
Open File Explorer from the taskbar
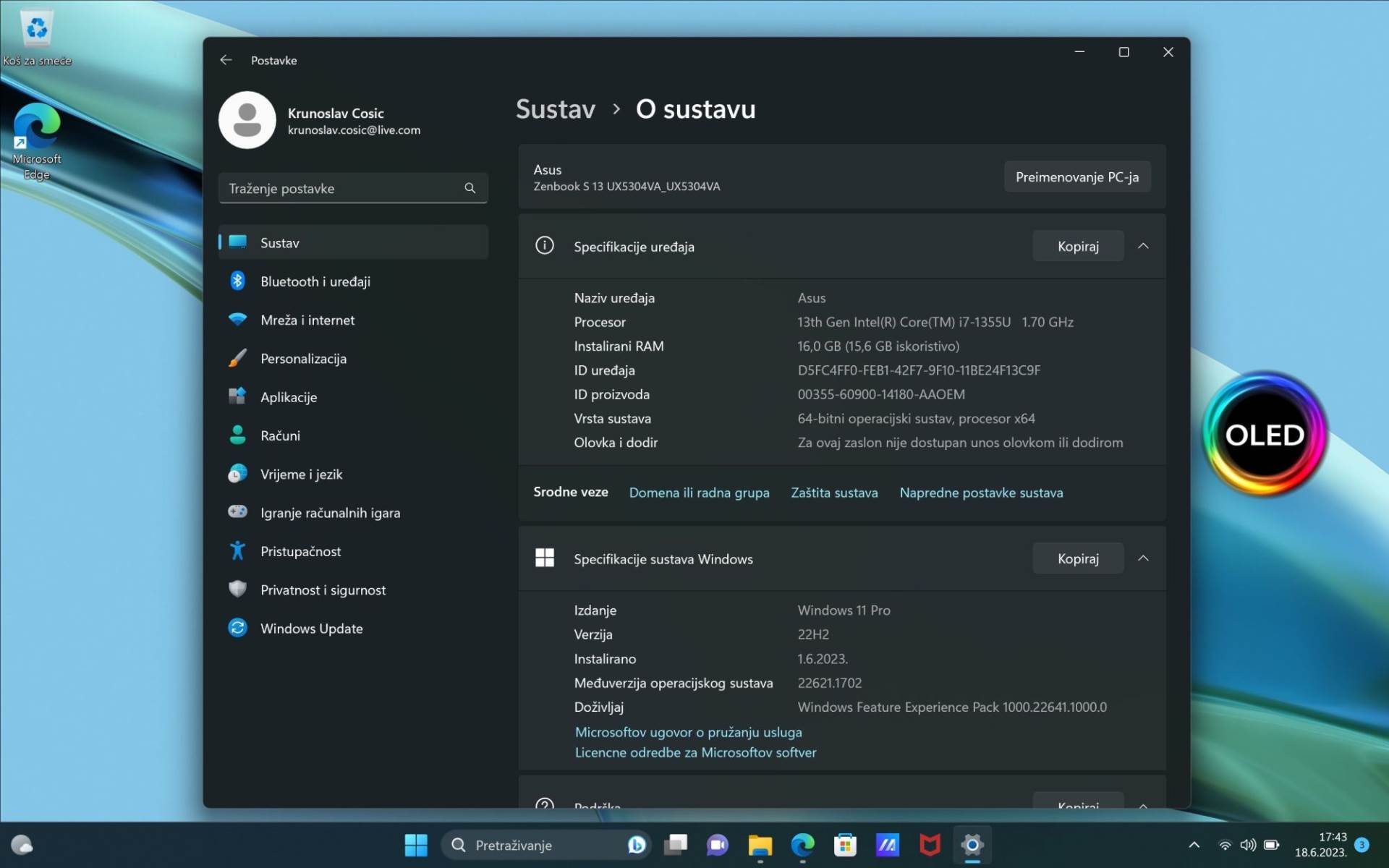(x=760, y=844)
